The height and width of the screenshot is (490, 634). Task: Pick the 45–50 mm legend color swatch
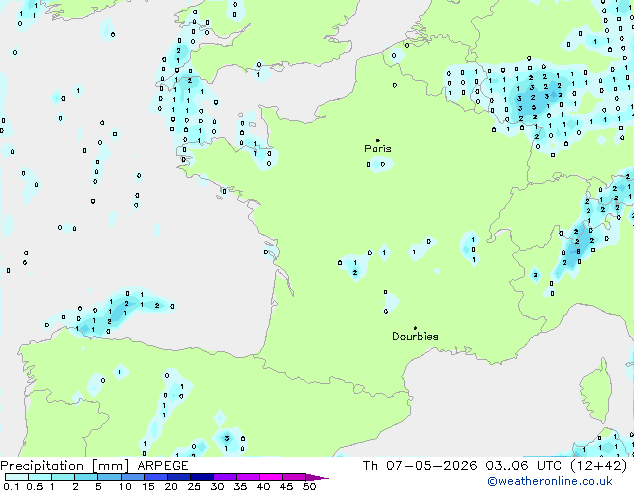coord(294,477)
